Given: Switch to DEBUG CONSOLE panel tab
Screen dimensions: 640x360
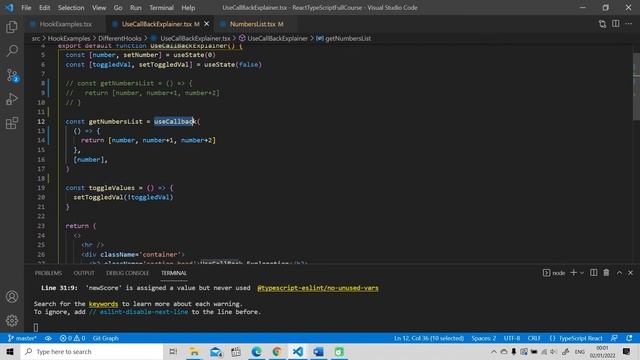Looking at the screenshot, I should pos(127,273).
